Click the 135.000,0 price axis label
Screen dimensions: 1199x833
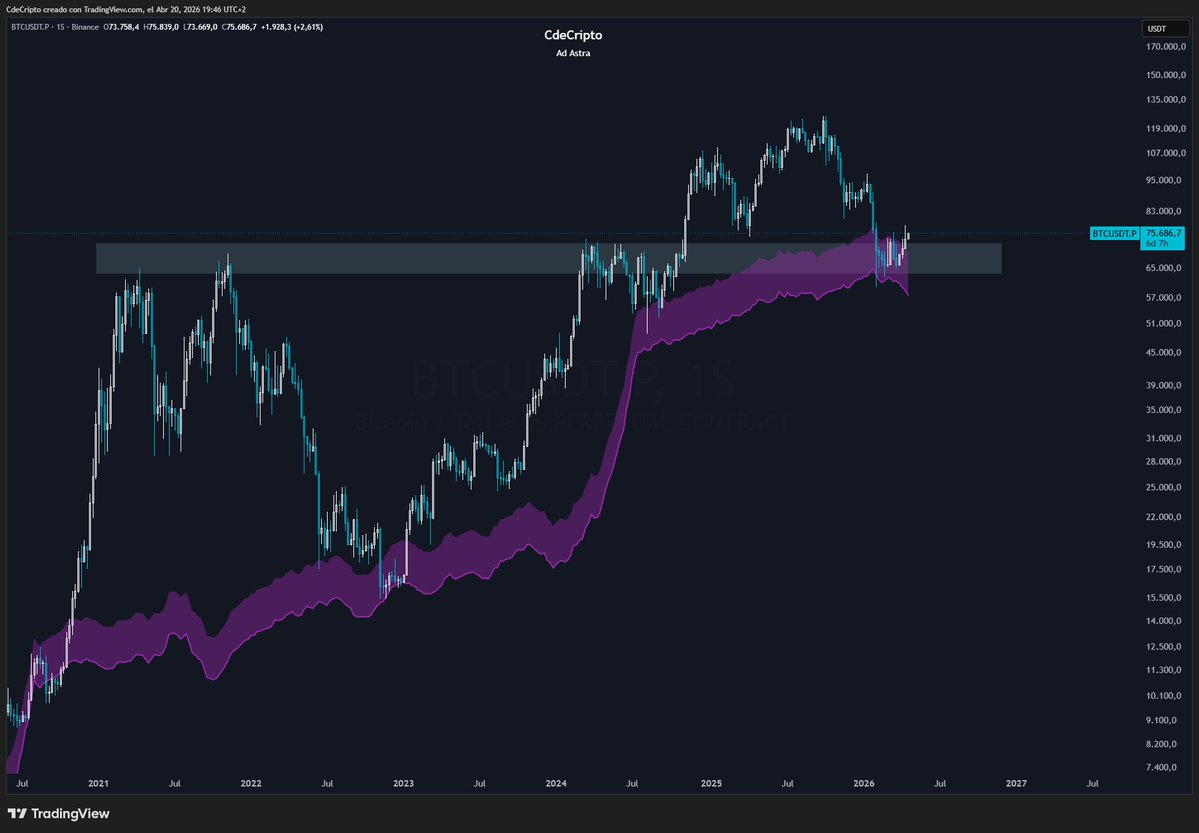pos(1165,99)
